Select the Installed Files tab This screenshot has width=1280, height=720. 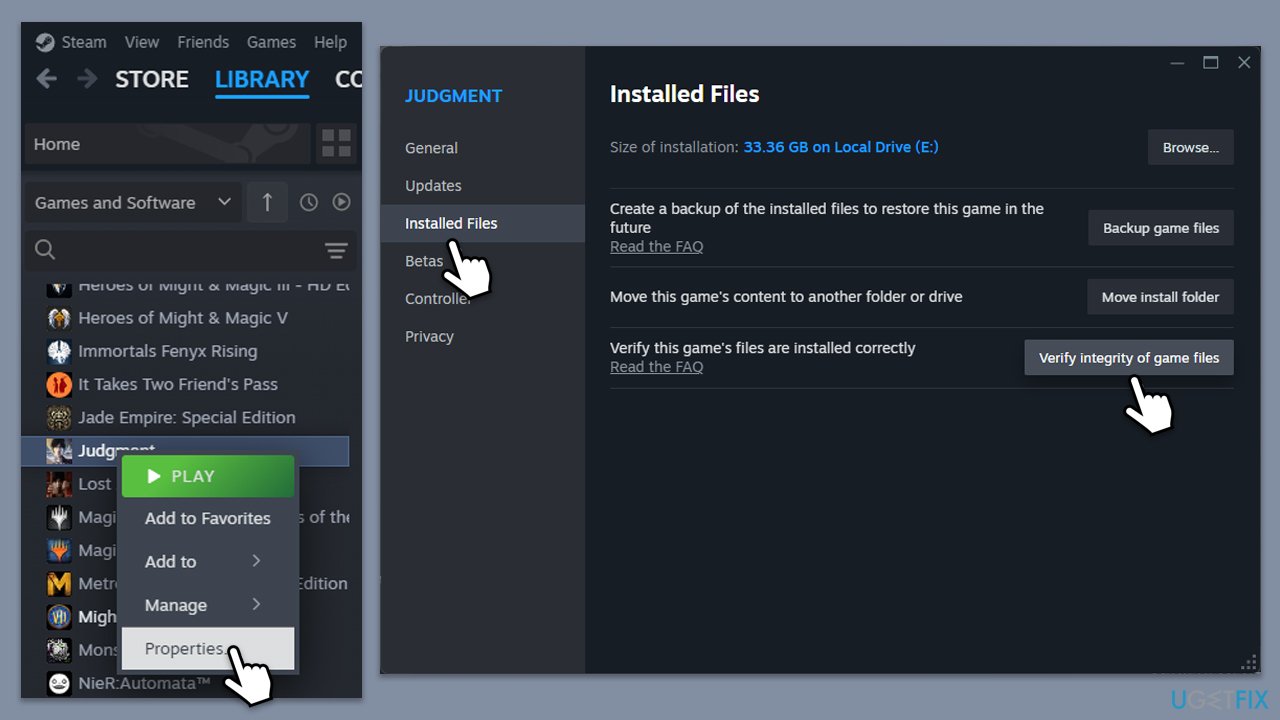pos(483,223)
